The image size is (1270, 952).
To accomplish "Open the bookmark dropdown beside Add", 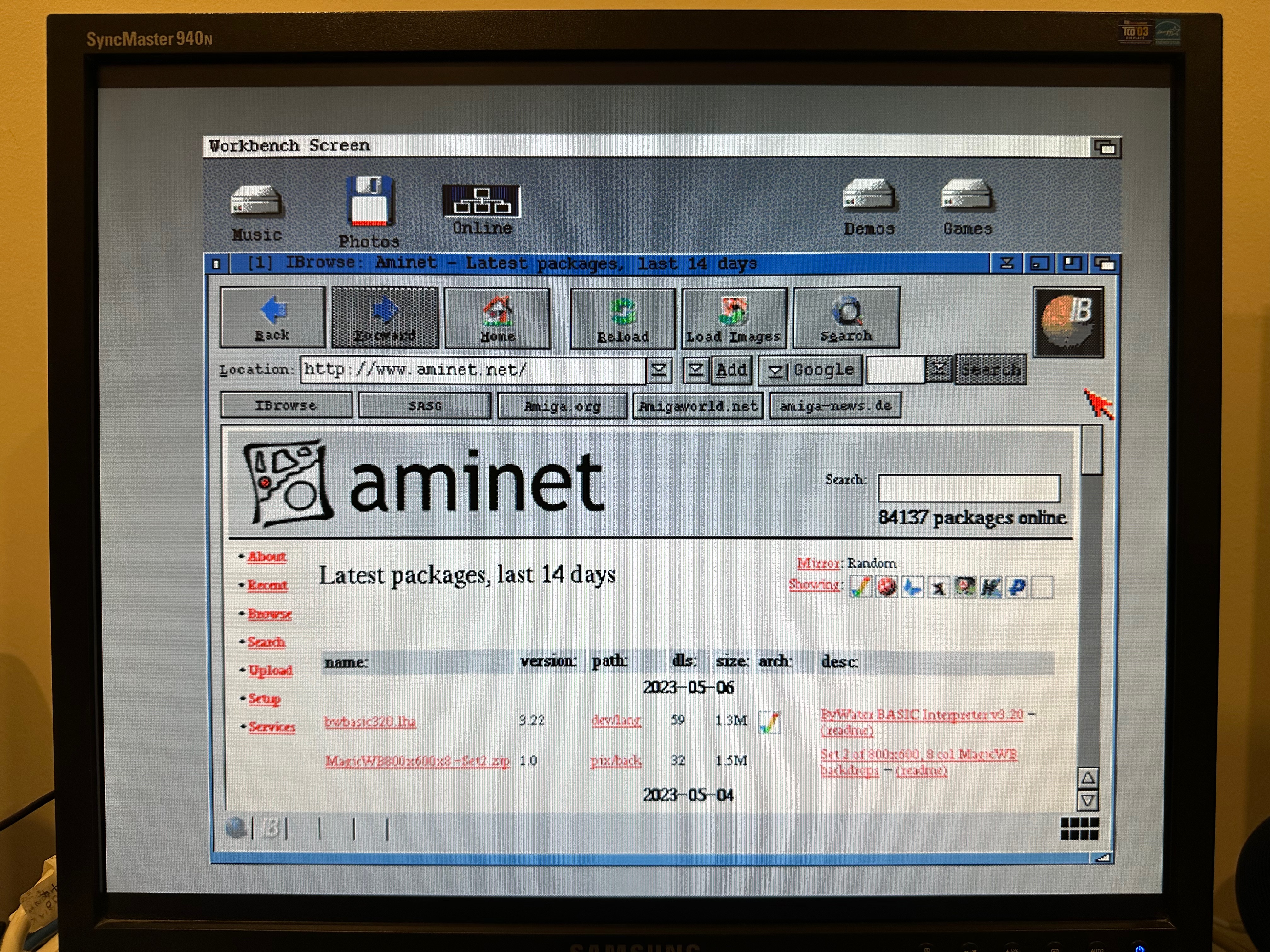I will coord(695,370).
